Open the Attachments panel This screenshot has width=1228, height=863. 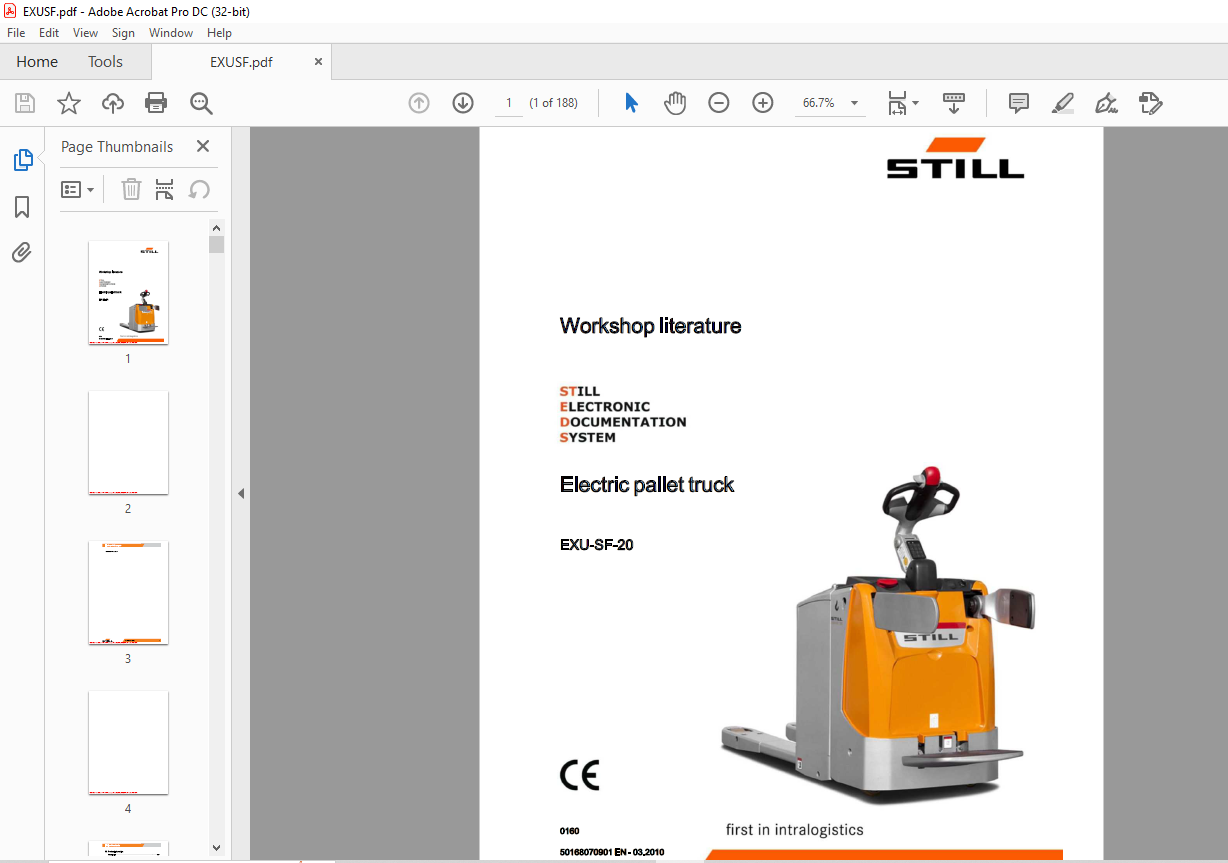[22, 252]
